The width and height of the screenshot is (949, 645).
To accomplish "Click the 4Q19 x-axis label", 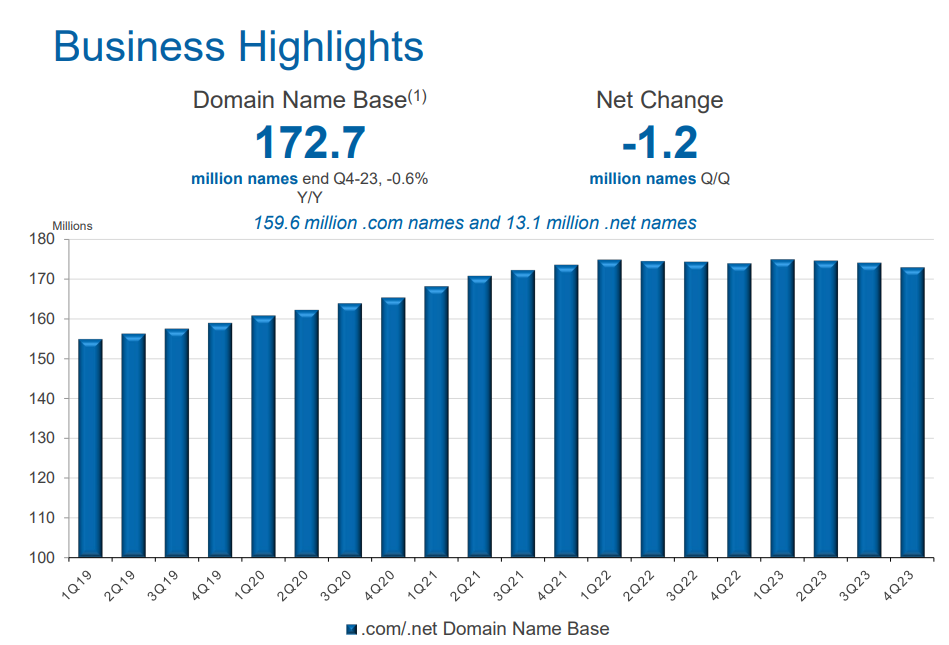I will 207,585.
